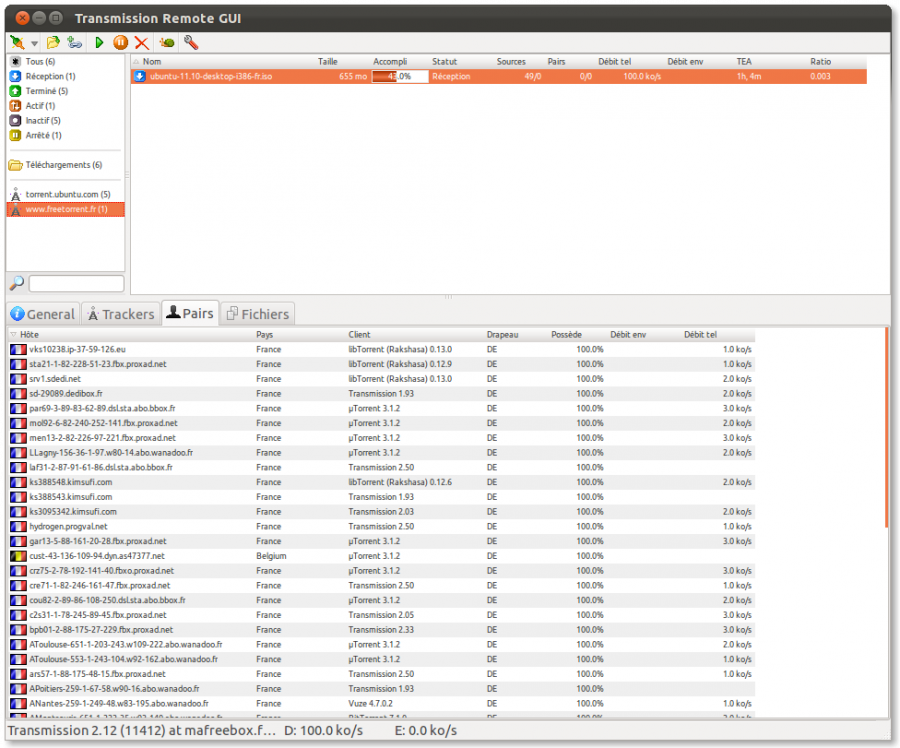Sort torrents by the Accompli column header
Viewport: 900px width, 748px height.
point(390,61)
